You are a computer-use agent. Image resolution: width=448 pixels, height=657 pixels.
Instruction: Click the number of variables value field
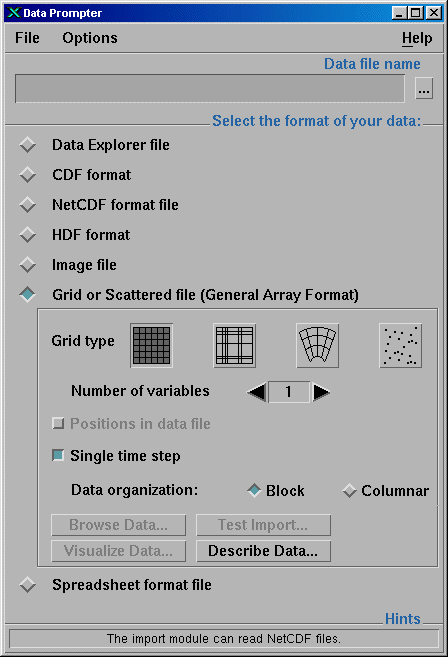[x=289, y=392]
